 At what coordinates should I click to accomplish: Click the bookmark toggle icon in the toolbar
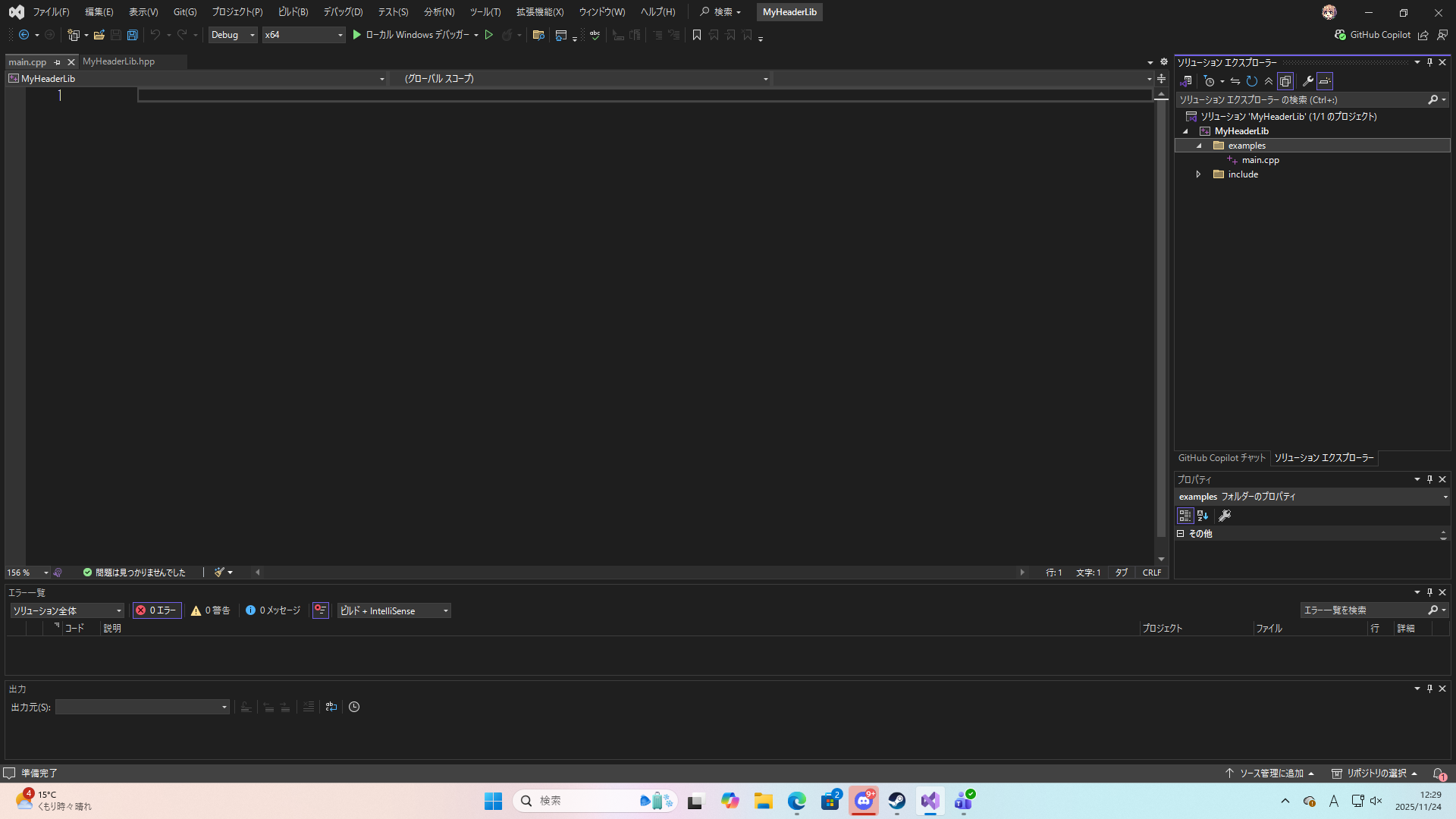tap(697, 35)
